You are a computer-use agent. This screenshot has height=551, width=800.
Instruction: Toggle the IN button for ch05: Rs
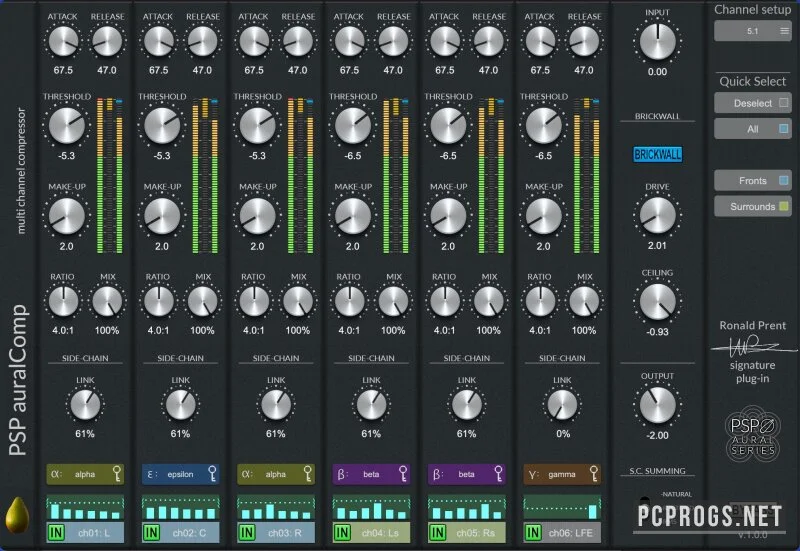click(x=438, y=533)
